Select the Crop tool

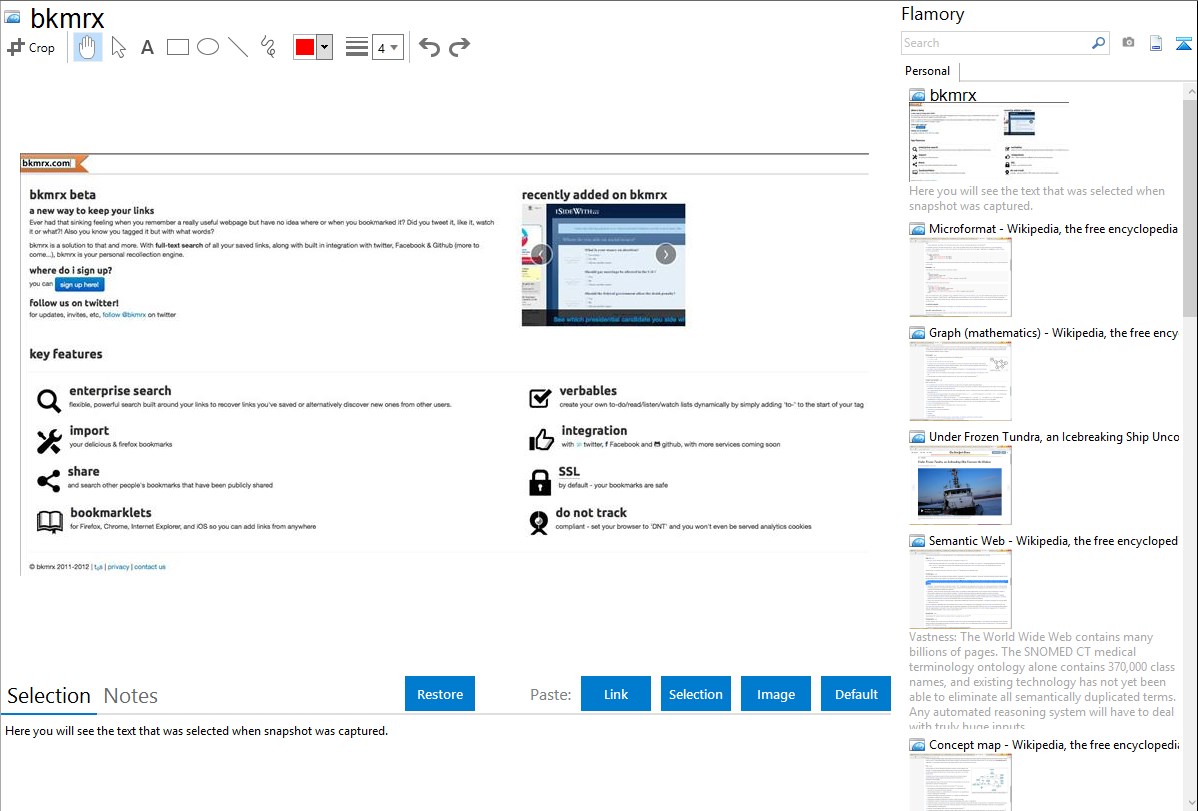pos(31,47)
